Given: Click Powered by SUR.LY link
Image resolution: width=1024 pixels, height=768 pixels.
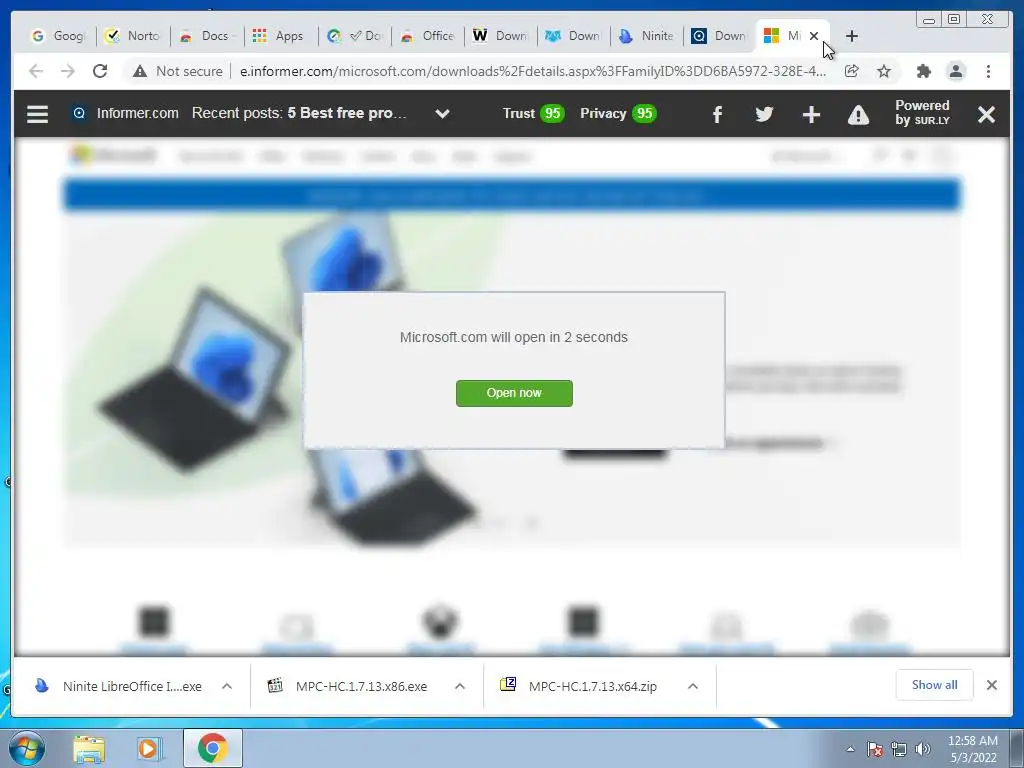Looking at the screenshot, I should point(922,112).
